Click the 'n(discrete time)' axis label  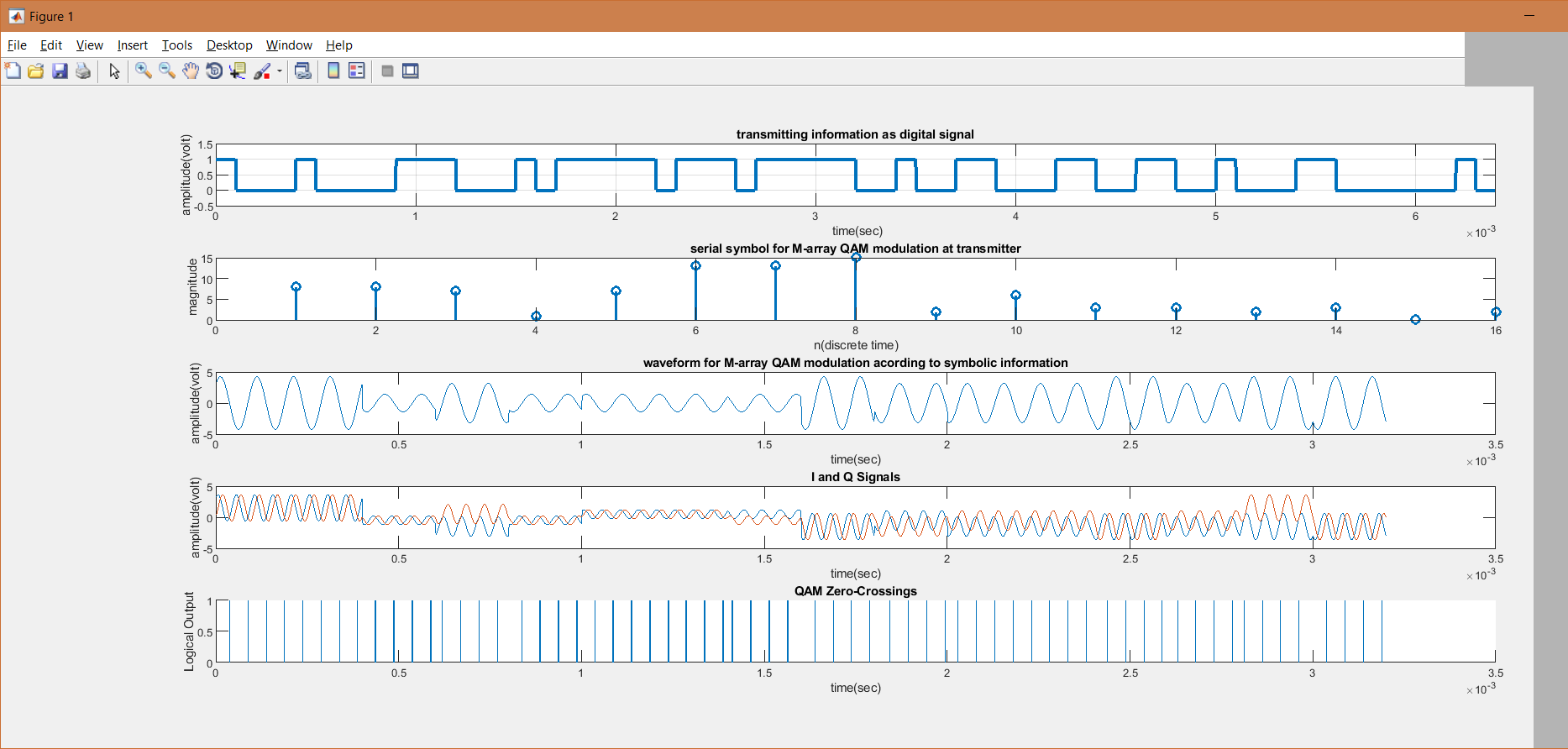pos(856,345)
